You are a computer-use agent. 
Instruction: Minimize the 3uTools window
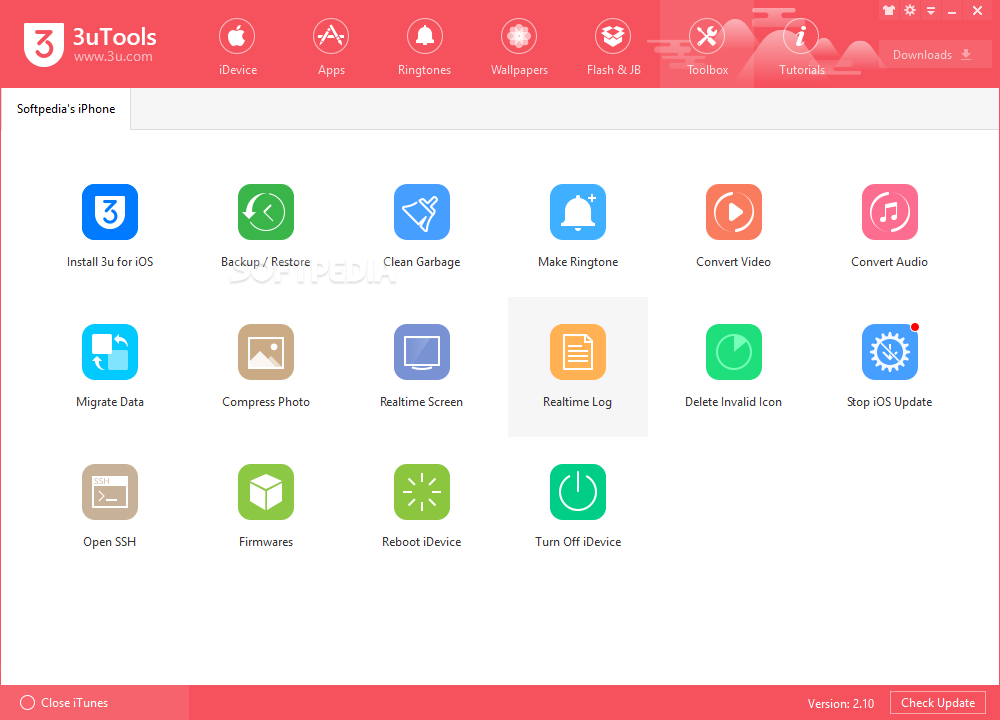click(x=952, y=11)
